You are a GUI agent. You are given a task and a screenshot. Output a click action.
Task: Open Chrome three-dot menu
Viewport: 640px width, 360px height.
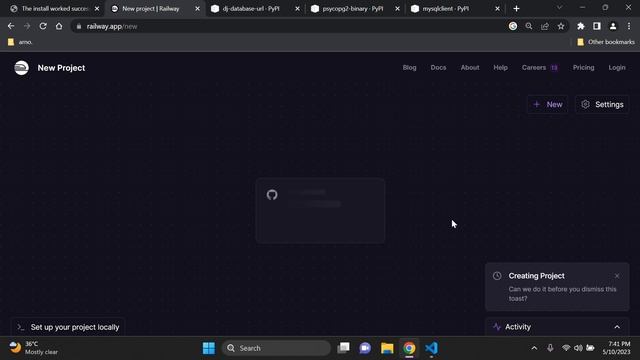[629, 26]
